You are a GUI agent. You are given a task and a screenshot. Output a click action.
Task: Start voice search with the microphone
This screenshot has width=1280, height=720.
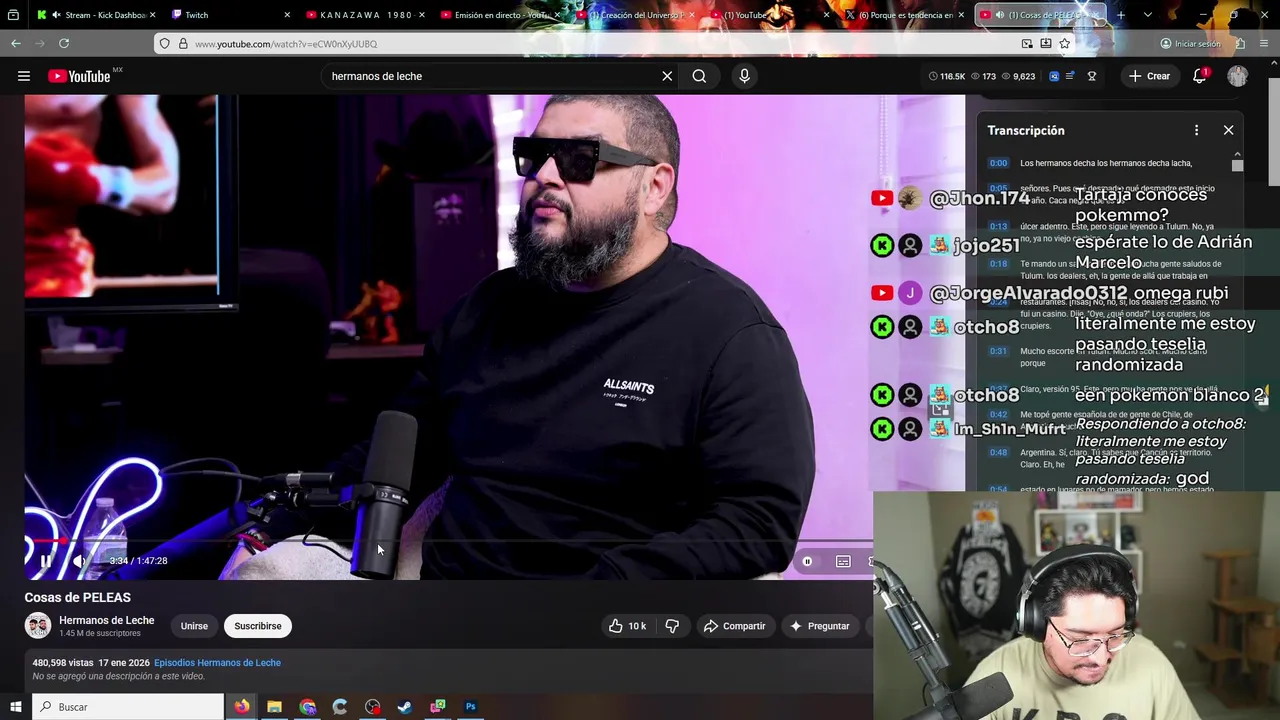tap(744, 76)
